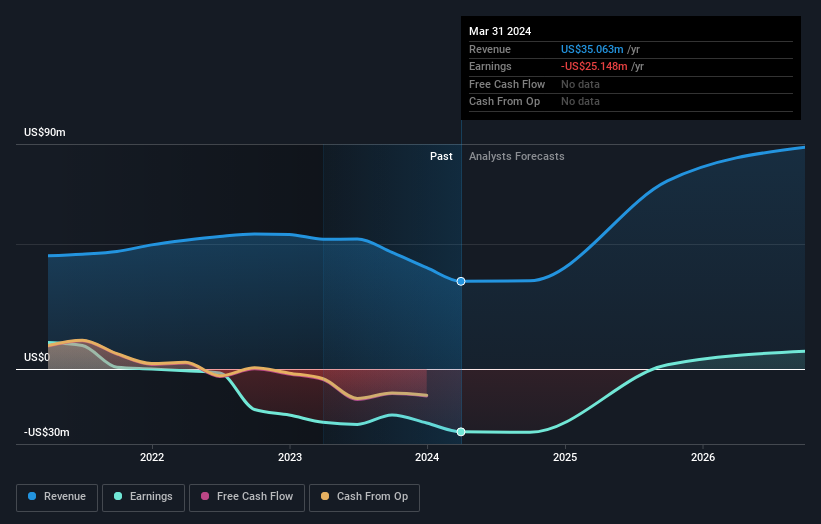Click the tooltip Cash From Op row label
Image resolution: width=821 pixels, height=524 pixels.
coord(504,102)
